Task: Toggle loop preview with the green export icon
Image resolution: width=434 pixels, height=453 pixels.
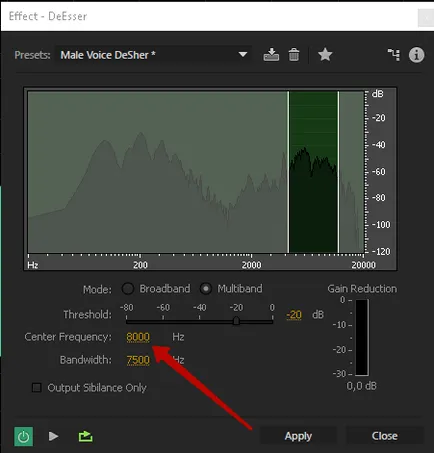Action: pos(85,436)
